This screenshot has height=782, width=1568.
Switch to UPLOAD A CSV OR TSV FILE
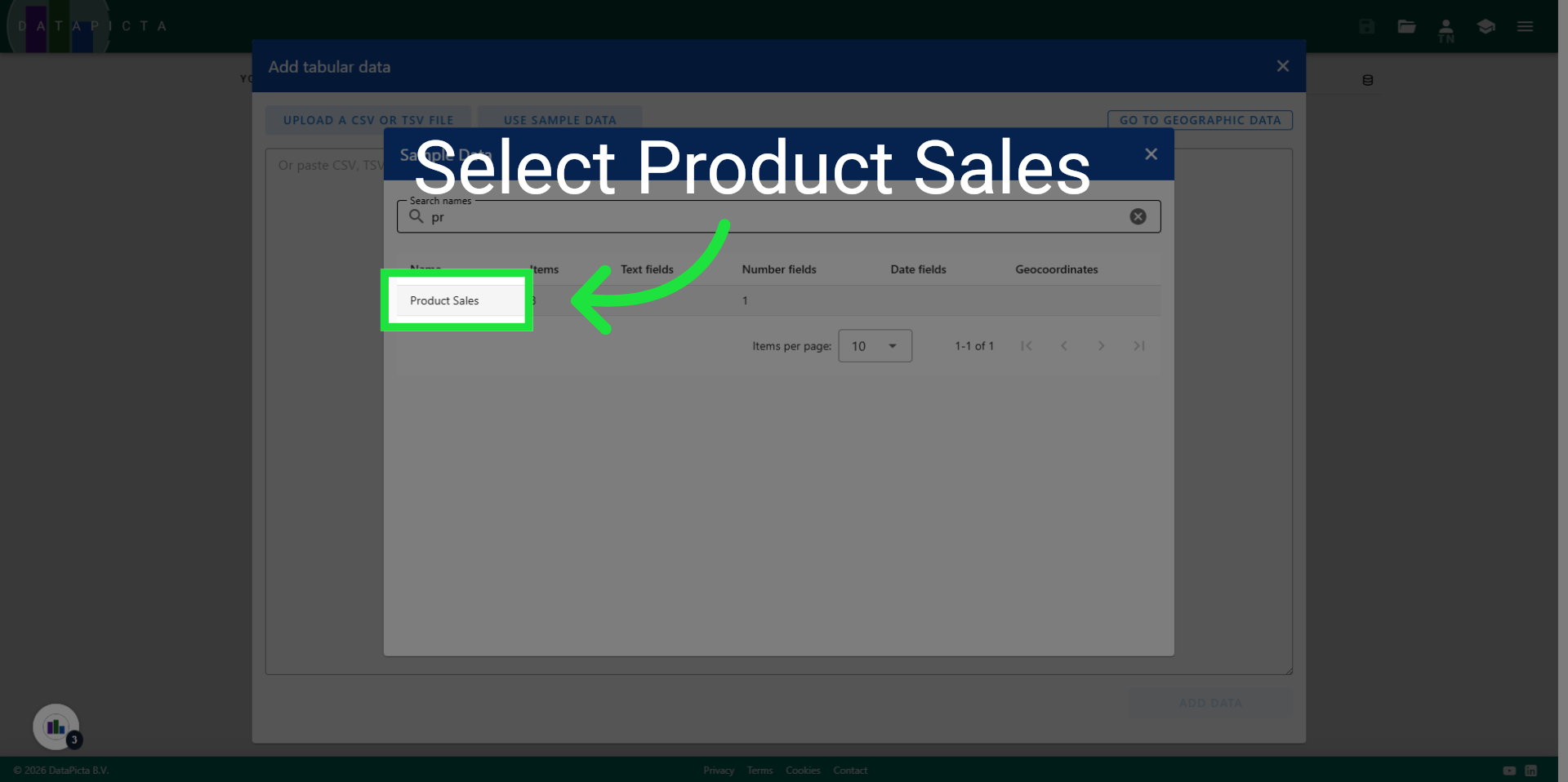pyautogui.click(x=367, y=119)
